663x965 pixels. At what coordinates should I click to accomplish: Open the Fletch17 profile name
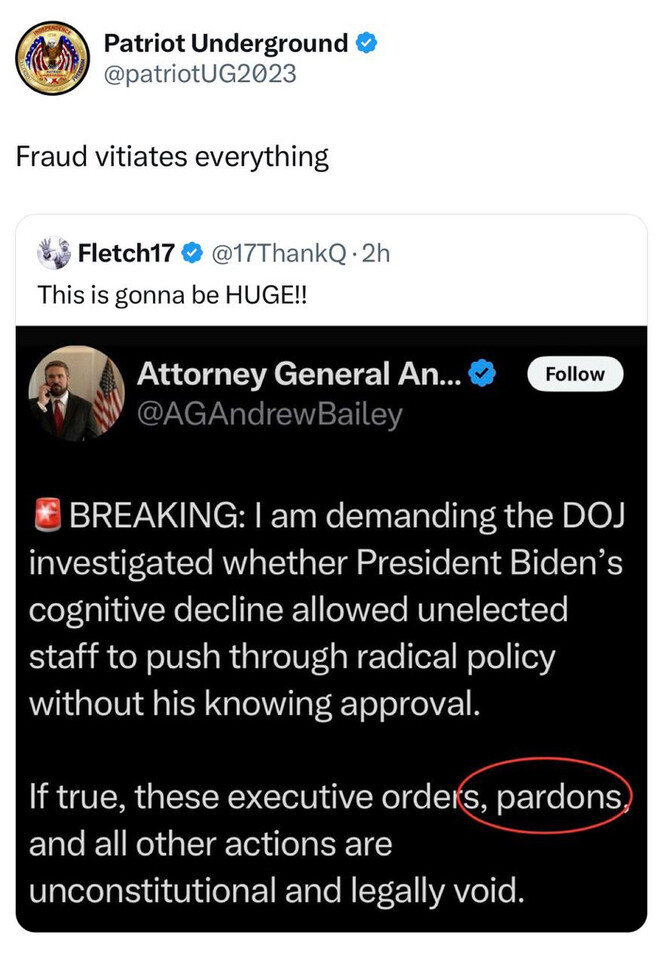click(125, 254)
